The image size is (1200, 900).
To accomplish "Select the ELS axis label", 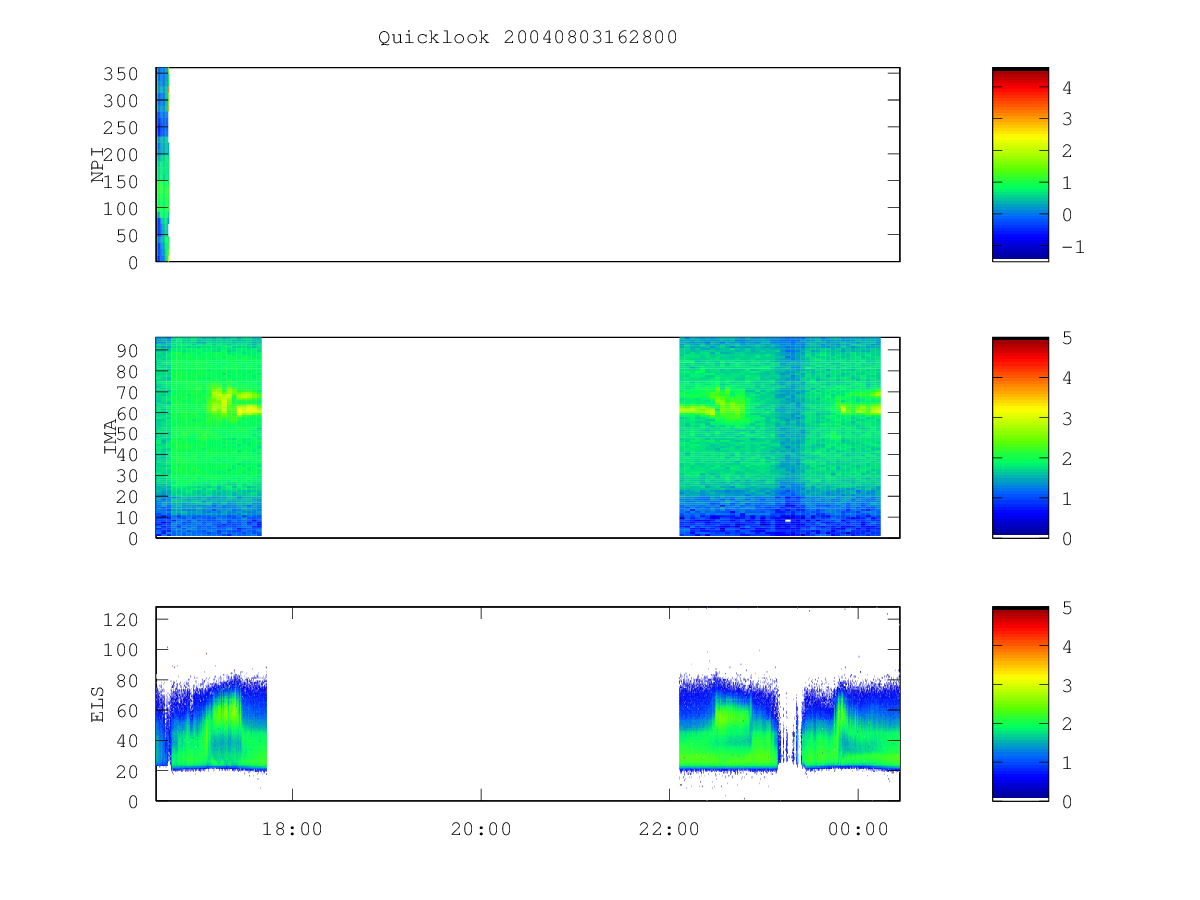I will (98, 703).
